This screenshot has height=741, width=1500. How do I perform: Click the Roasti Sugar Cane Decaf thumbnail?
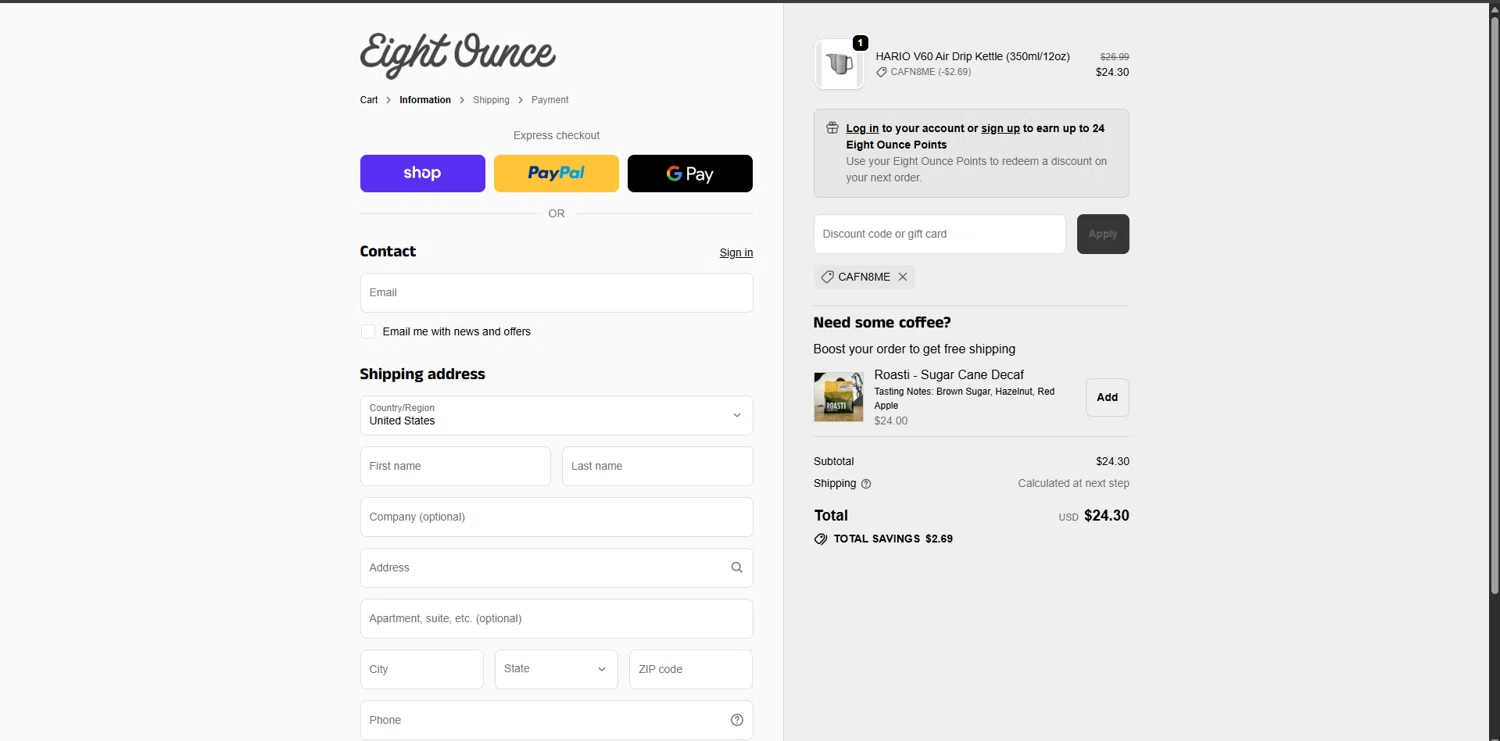tap(838, 397)
